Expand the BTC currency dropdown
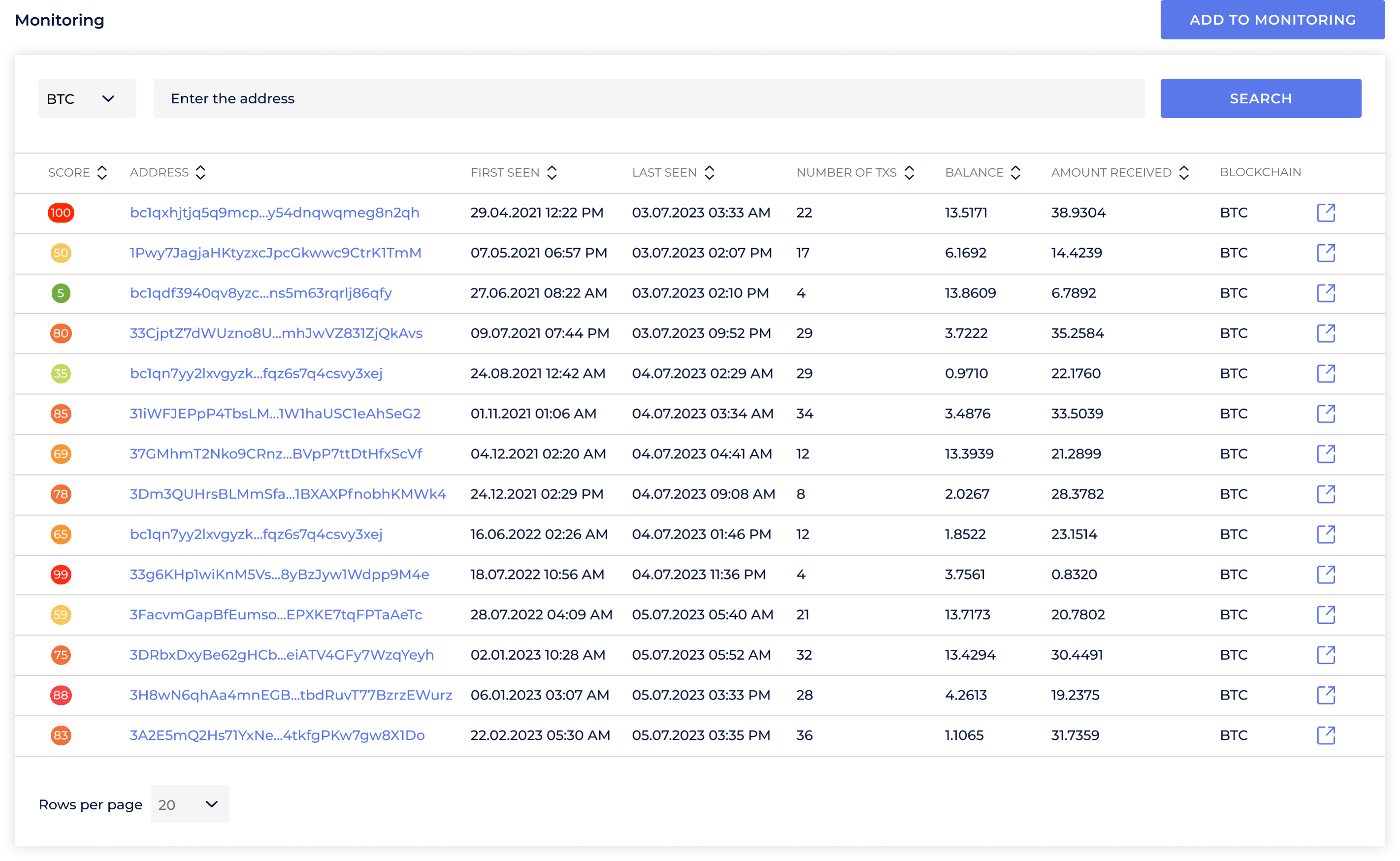Screen dimensions: 1400x861 coord(87,98)
